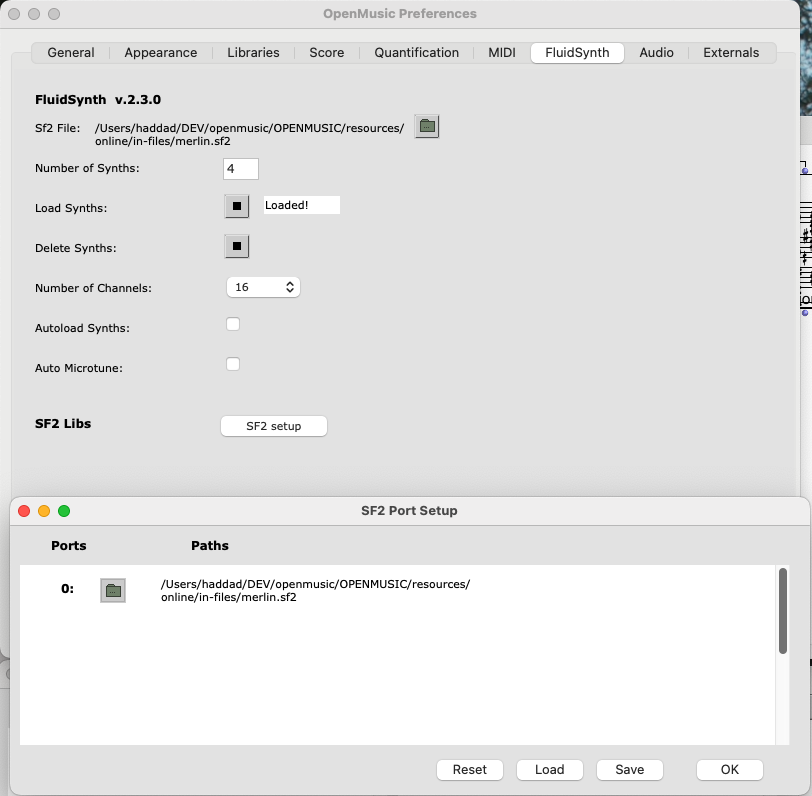Open the MIDI preferences tab
The height and width of the screenshot is (796, 812).
[502, 53]
